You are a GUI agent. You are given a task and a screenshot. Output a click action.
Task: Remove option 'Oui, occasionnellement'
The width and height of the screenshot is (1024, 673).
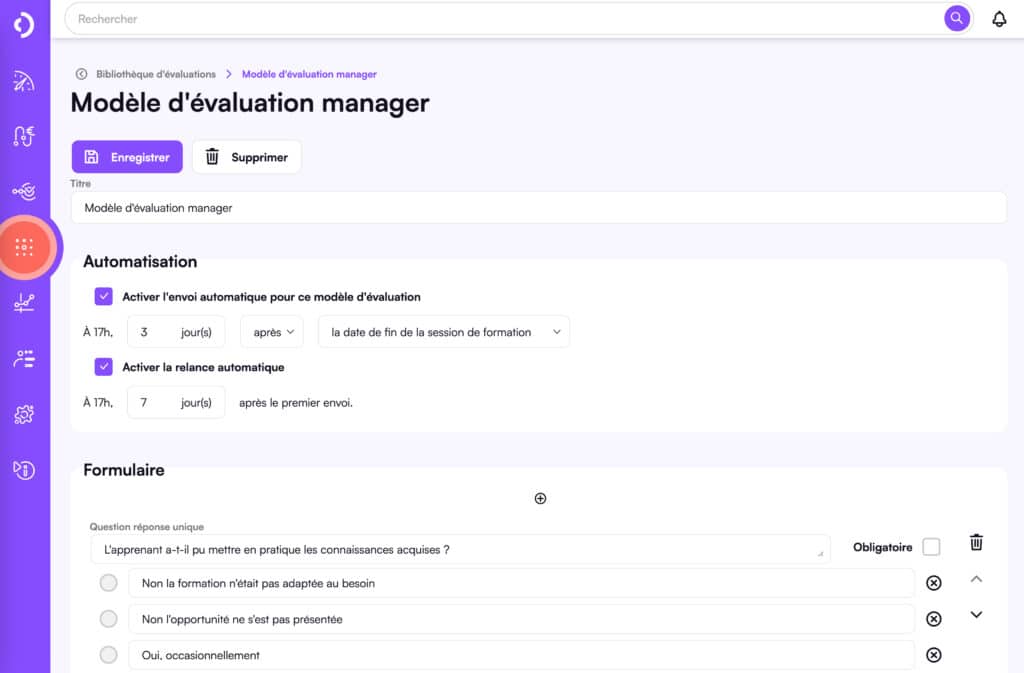[933, 655]
